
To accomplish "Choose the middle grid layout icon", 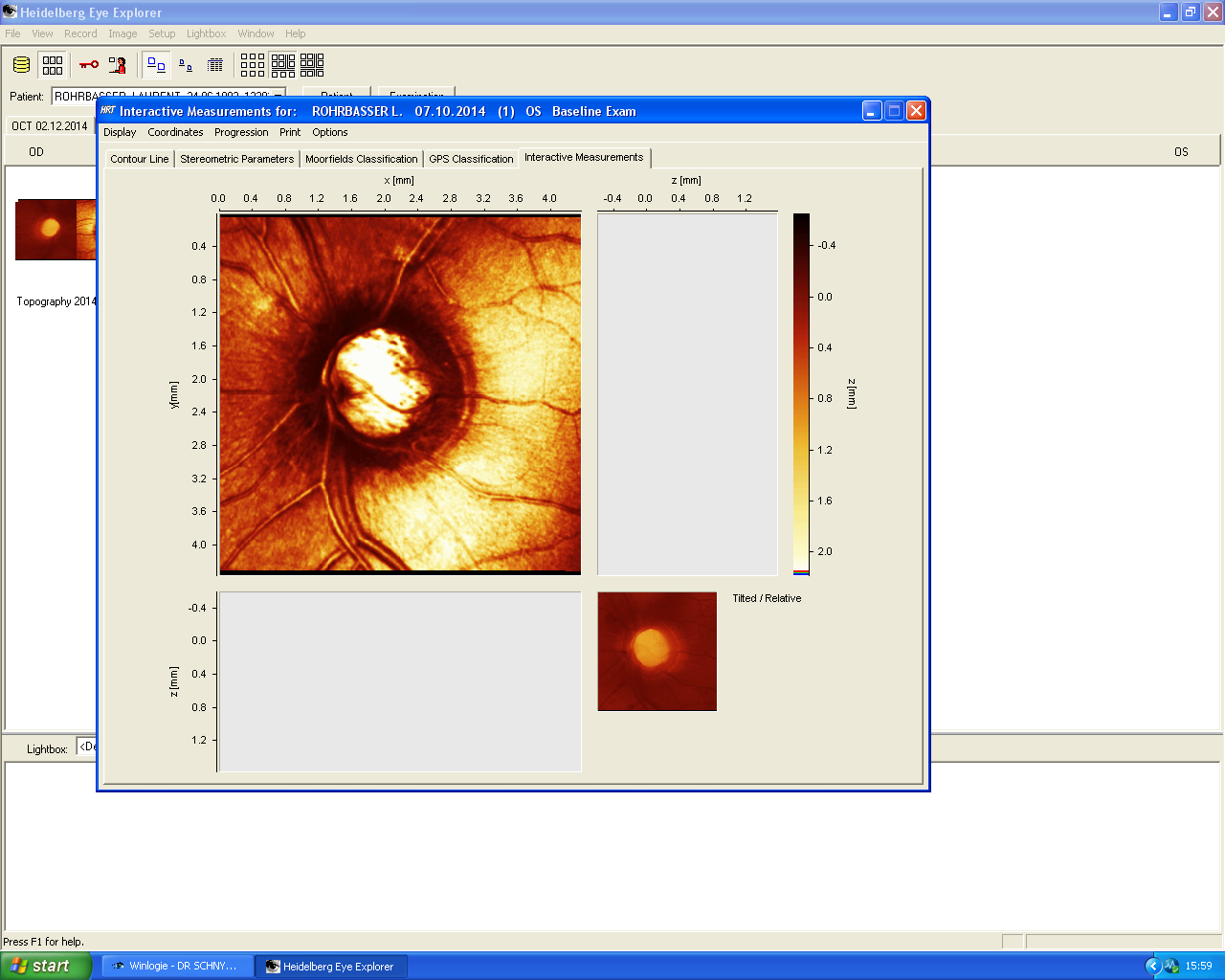I will click(x=283, y=65).
